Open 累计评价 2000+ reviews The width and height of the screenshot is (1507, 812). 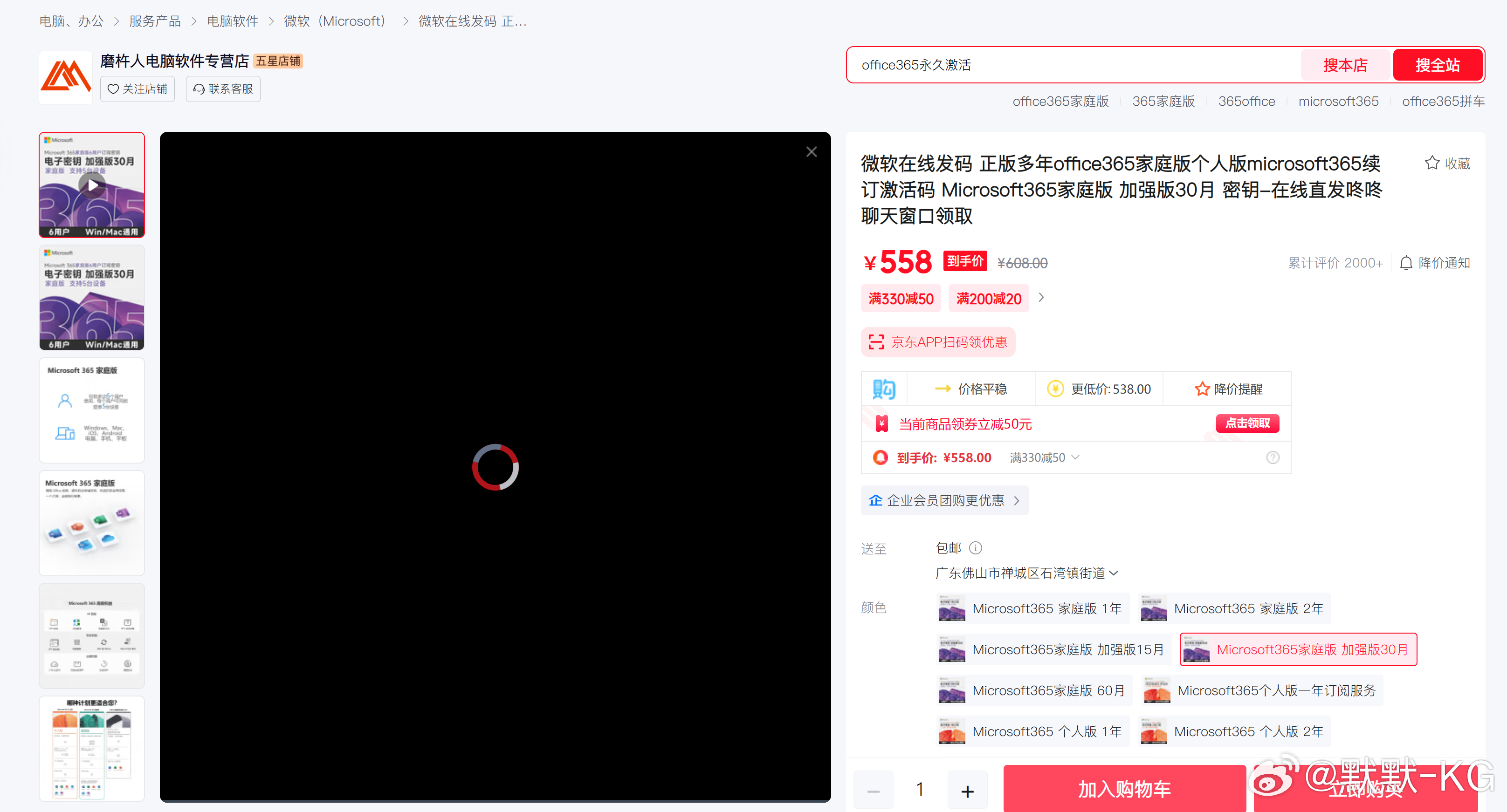pos(1335,263)
